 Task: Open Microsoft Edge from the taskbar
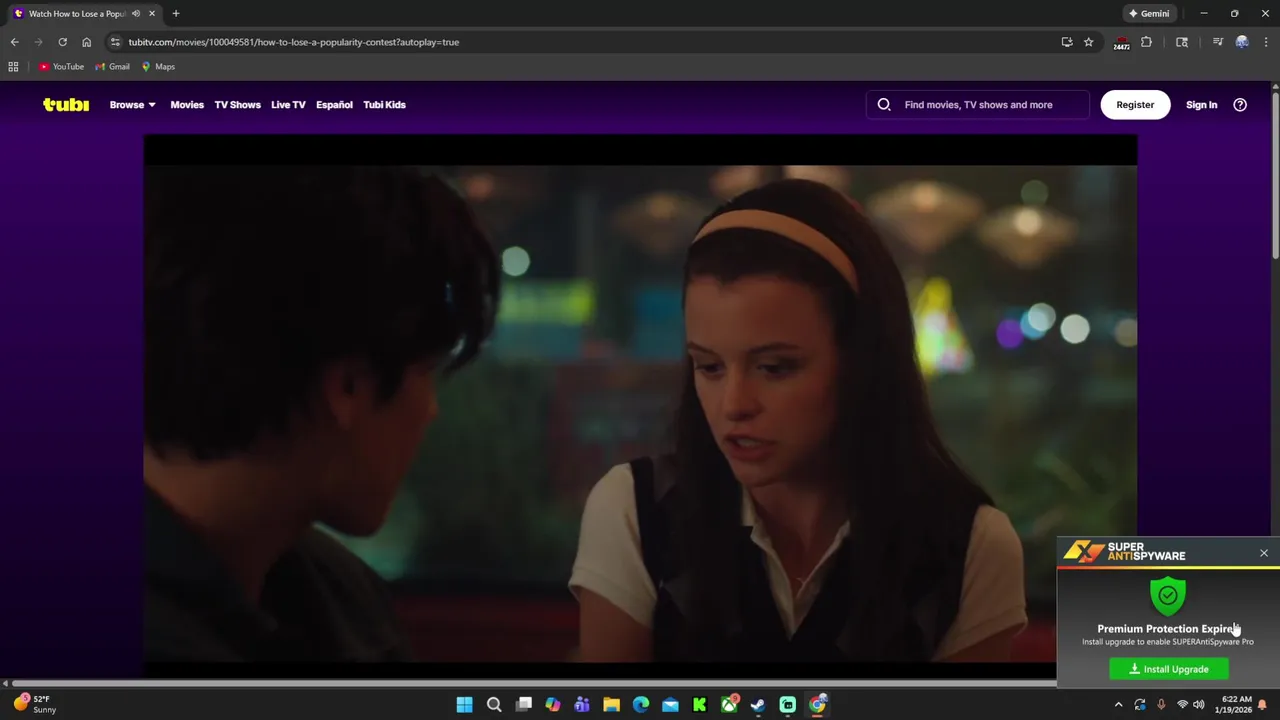(641, 705)
